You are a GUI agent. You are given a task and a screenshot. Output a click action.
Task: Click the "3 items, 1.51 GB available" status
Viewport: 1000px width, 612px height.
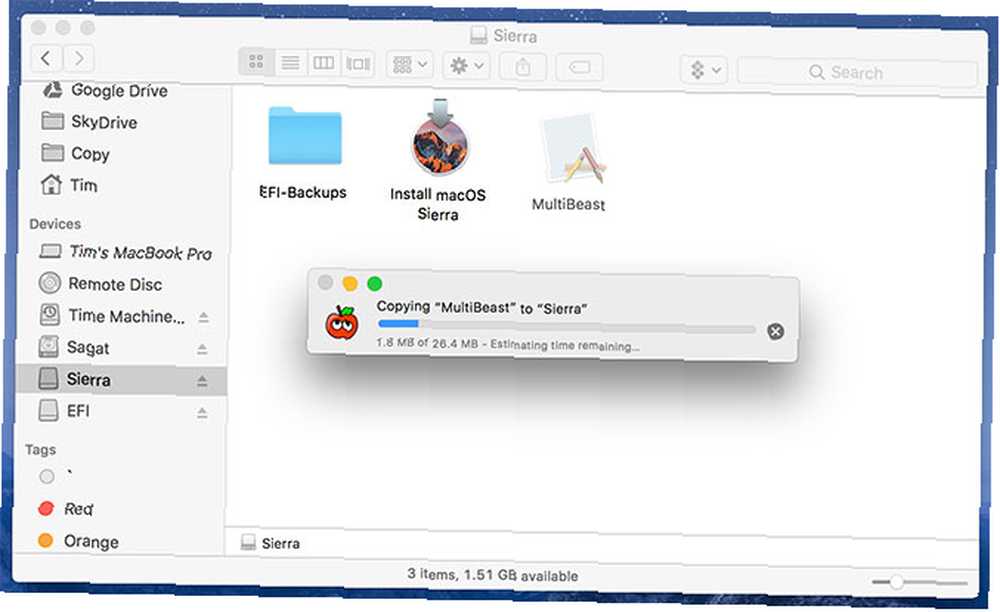[492, 575]
